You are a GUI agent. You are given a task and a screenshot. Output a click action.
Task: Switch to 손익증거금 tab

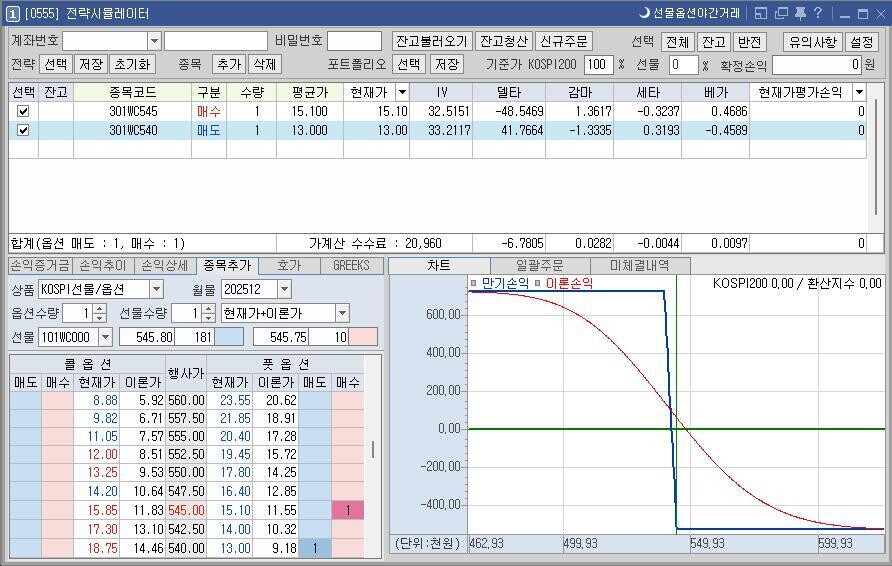[x=40, y=265]
